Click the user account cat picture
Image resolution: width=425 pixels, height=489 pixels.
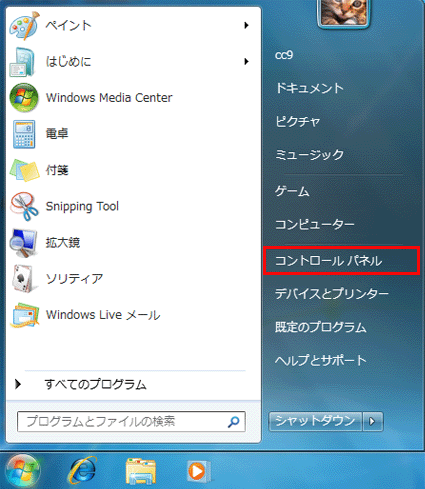click(x=344, y=13)
